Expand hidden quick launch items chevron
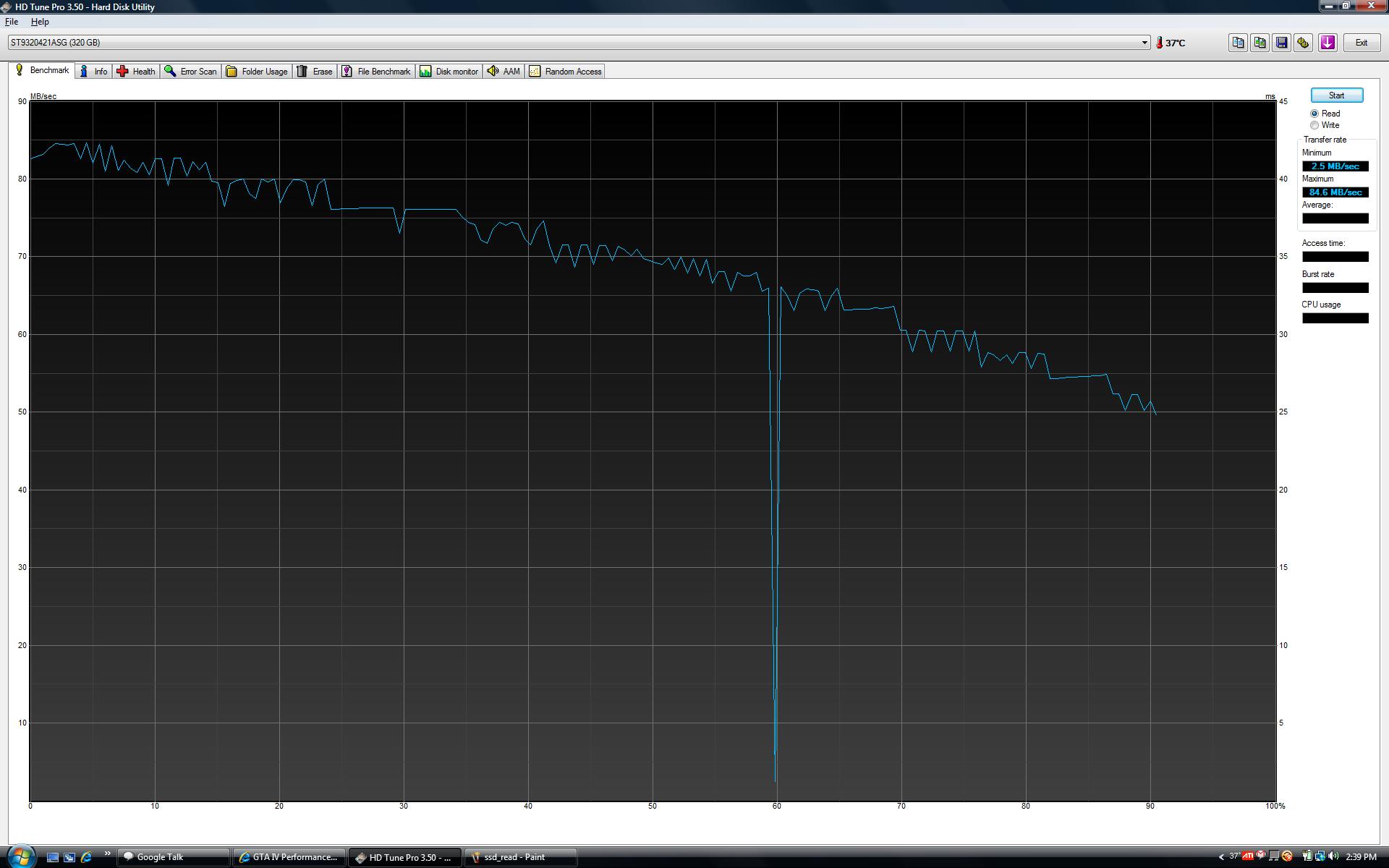 [x=108, y=854]
